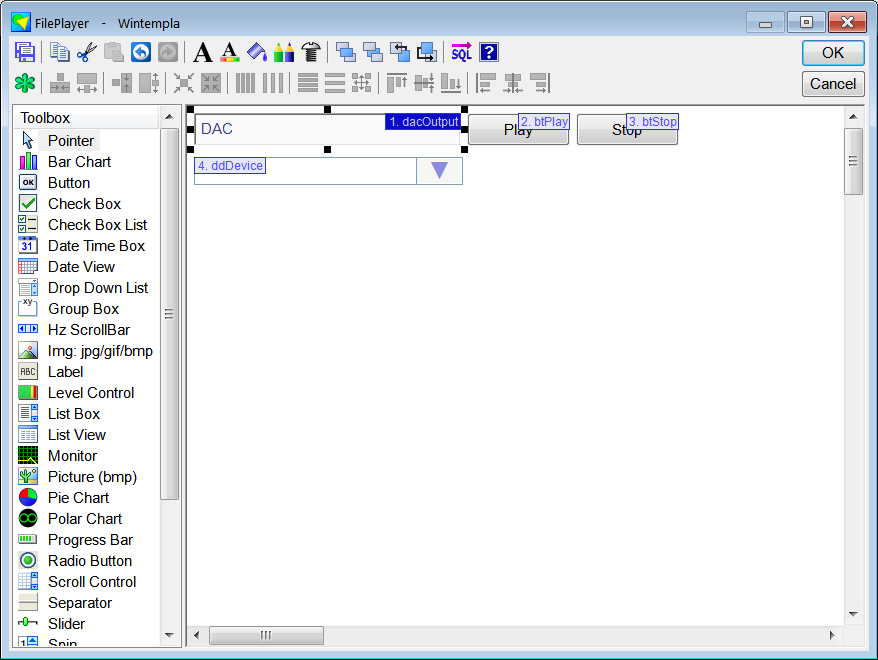The height and width of the screenshot is (660, 878).
Task: Click the Cut scissors icon
Action: tap(87, 53)
